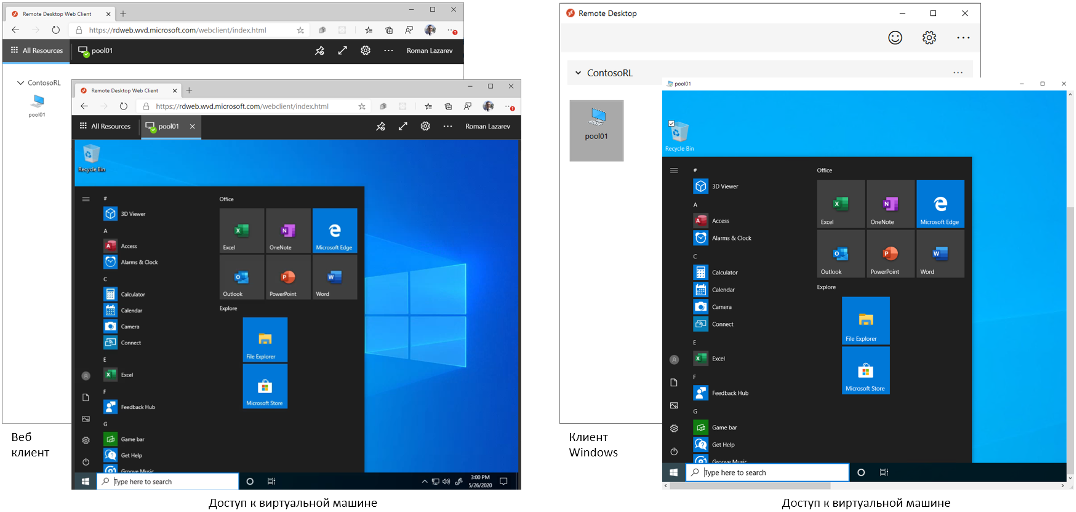The image size is (1076, 512).
Task: Launch Feedback Hub in Windows client app list
Action: coord(721,393)
